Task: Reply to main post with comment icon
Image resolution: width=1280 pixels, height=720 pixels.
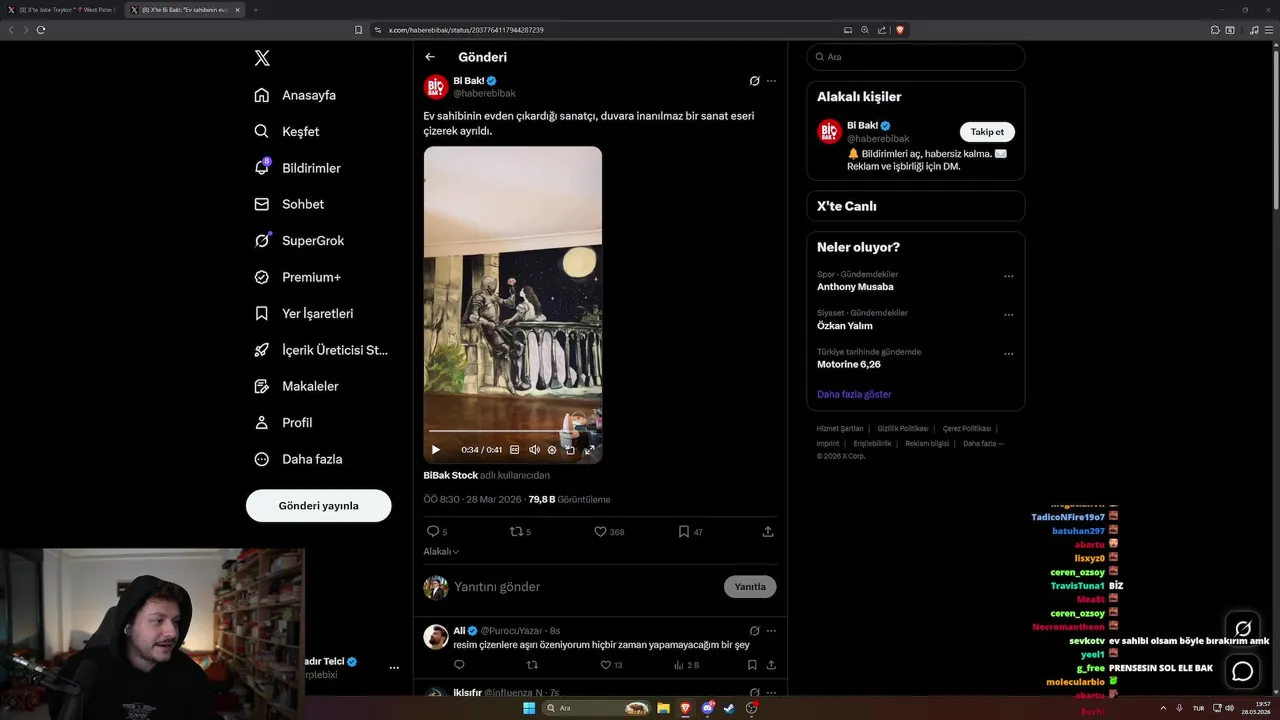Action: [433, 532]
